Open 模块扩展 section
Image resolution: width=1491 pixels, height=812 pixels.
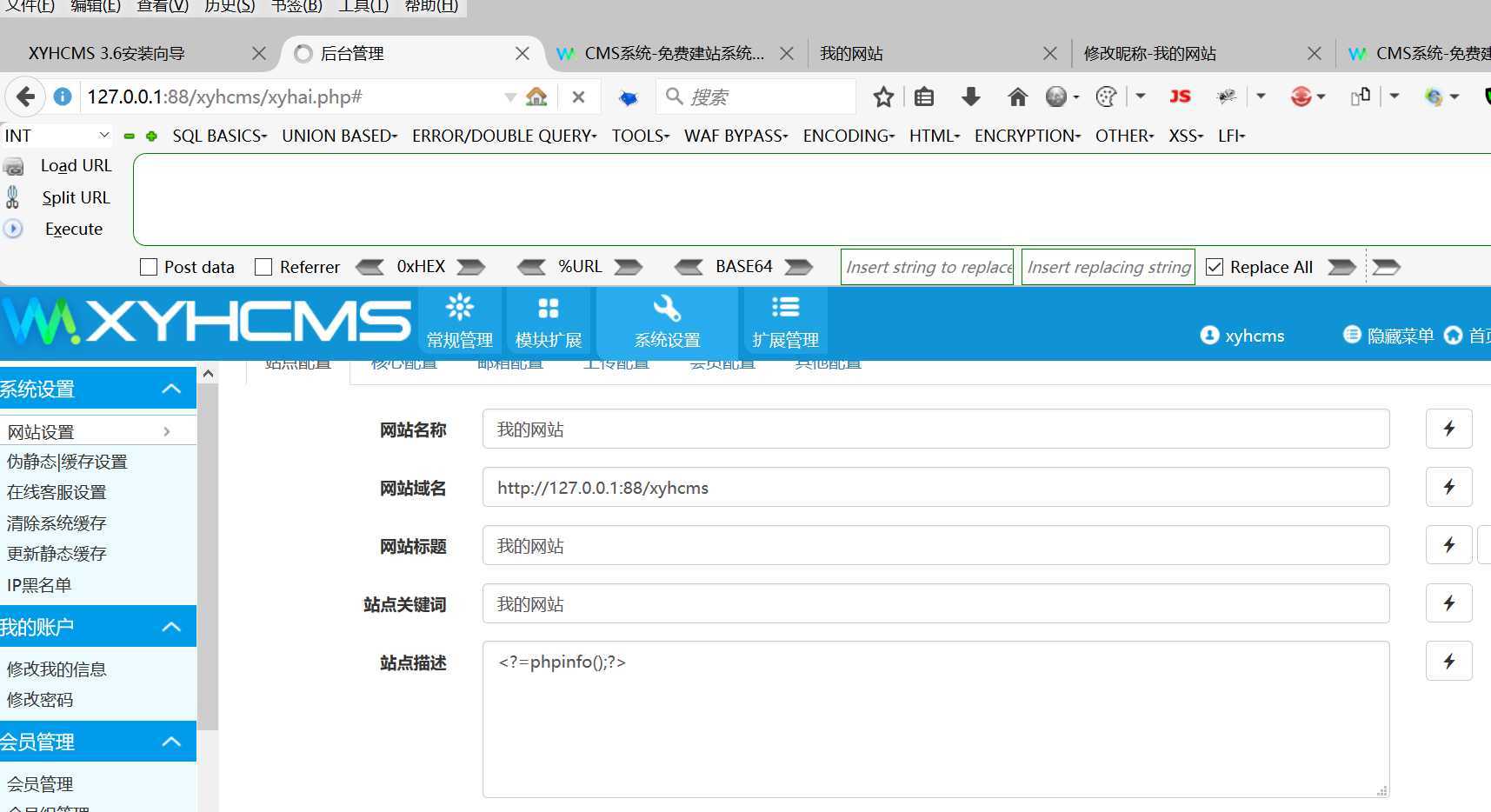[x=549, y=322]
